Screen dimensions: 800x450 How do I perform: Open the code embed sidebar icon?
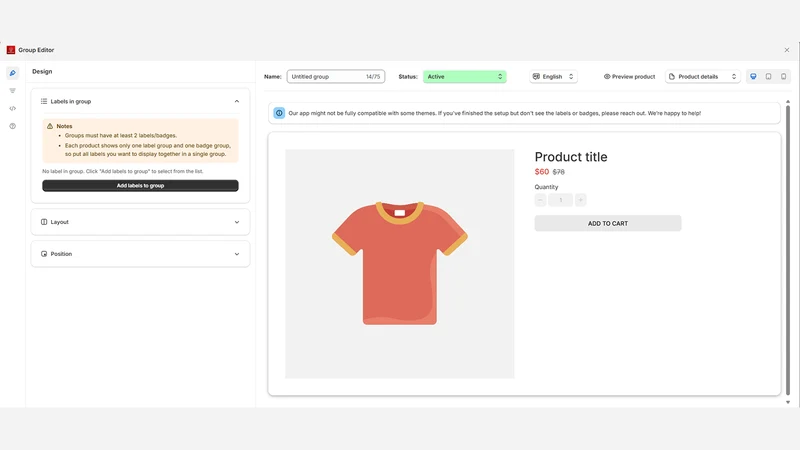coord(13,108)
